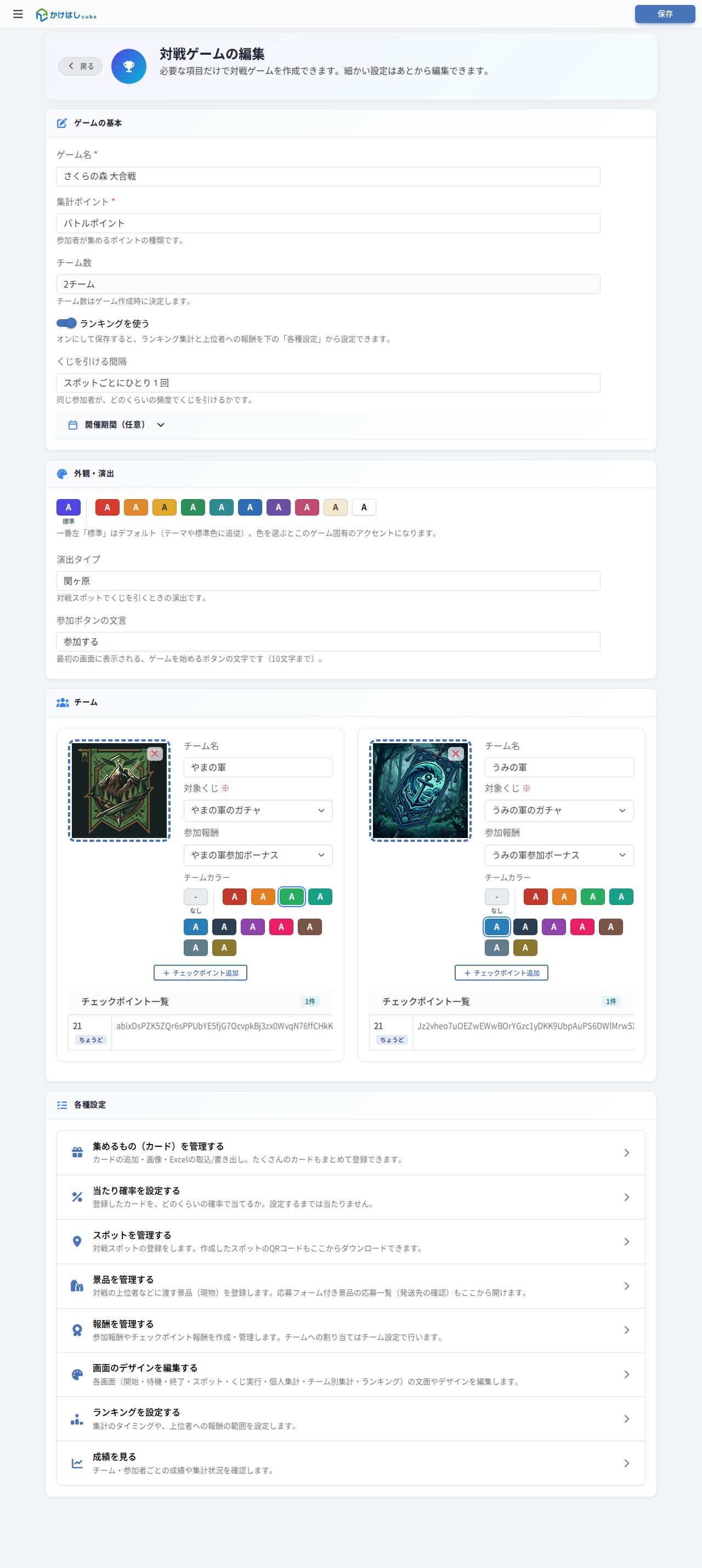Click chevron arrow on 当たり確率を設定する row
The image size is (702, 1568).
626,1197
